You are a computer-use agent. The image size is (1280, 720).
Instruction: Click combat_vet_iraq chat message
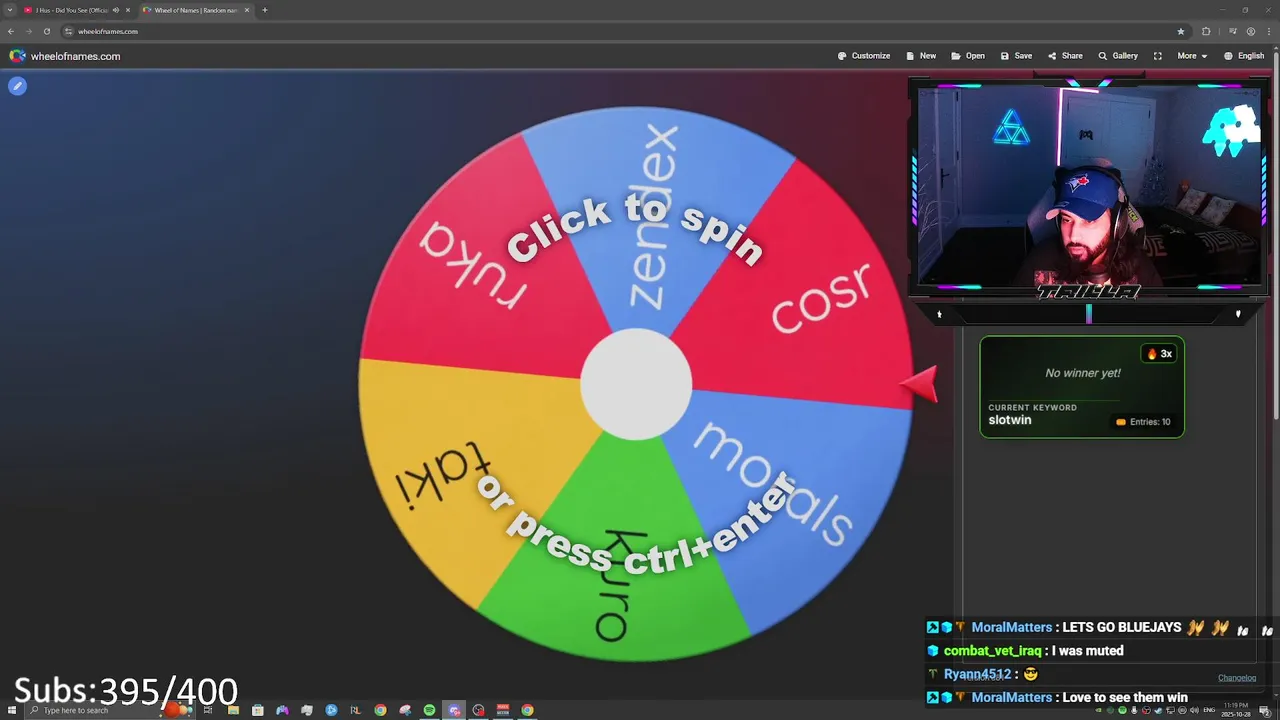(x=1026, y=651)
